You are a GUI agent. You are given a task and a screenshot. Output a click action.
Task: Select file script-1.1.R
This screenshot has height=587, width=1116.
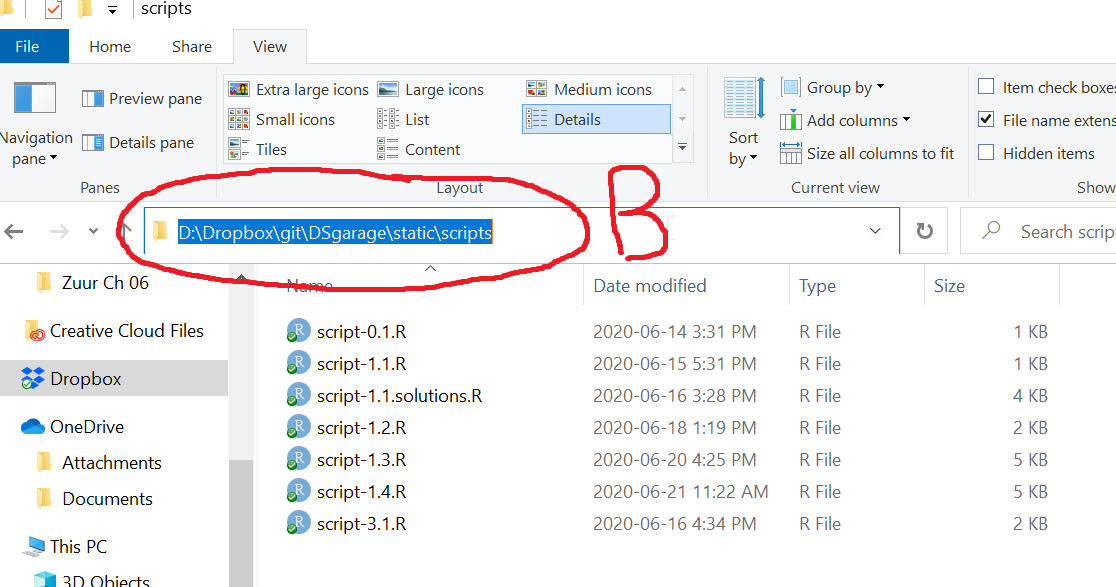click(362, 364)
